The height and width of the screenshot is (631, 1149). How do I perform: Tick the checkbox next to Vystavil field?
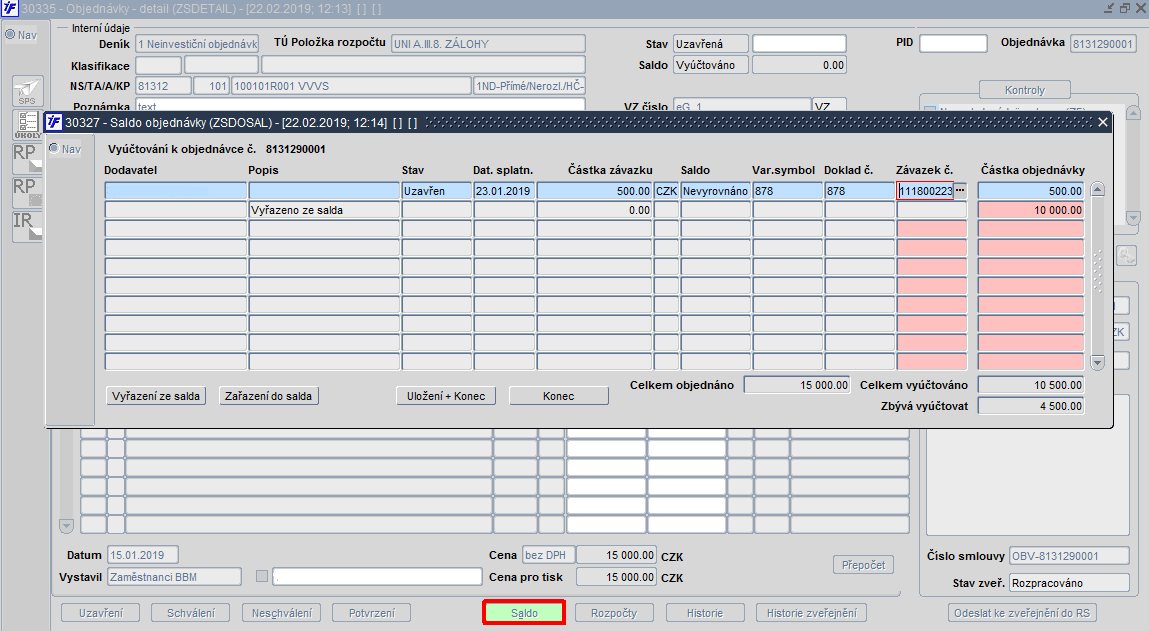[262, 577]
